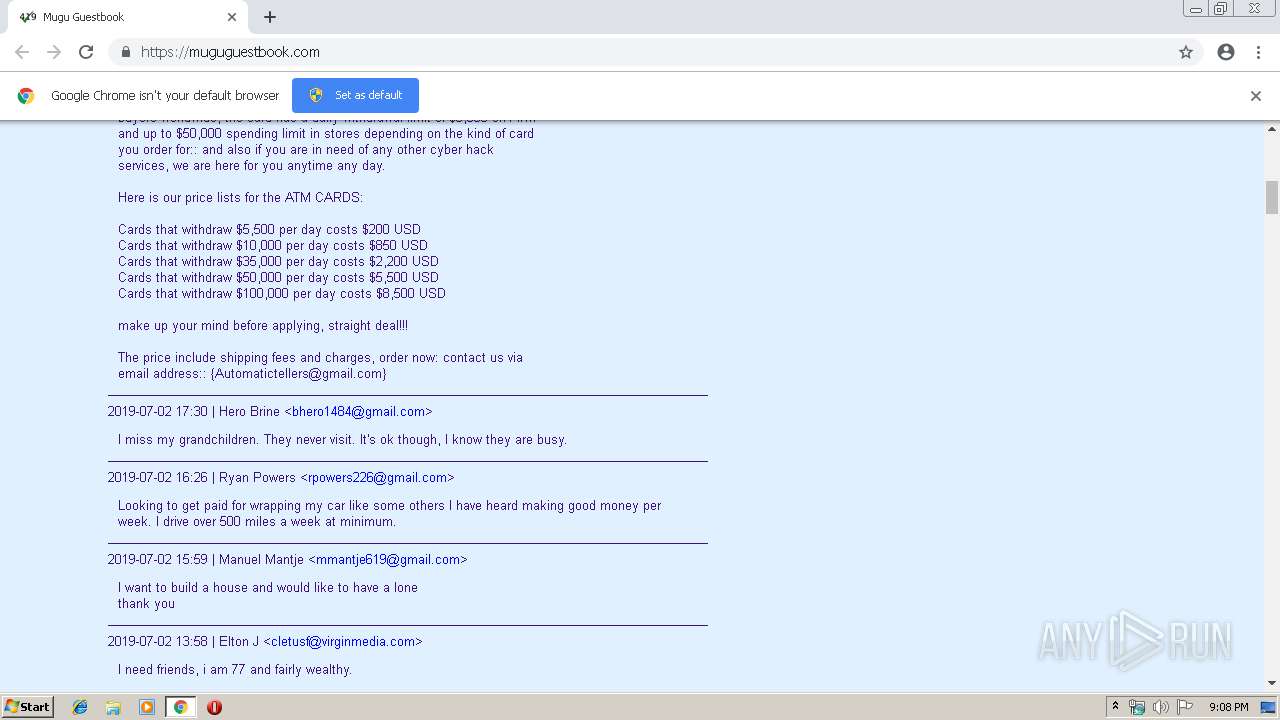Click scrollbar up arrow
1280x720 pixels.
(x=1272, y=129)
